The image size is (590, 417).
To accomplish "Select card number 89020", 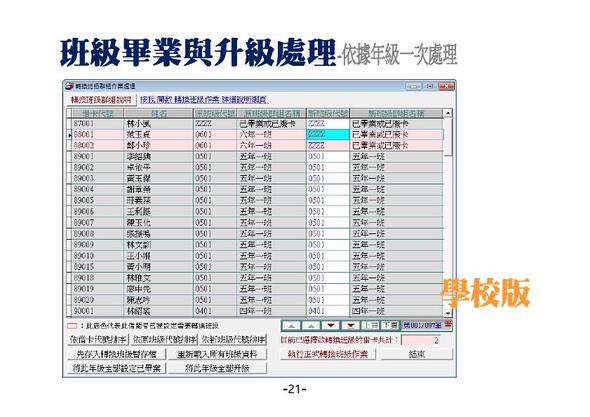I will pos(97,300).
